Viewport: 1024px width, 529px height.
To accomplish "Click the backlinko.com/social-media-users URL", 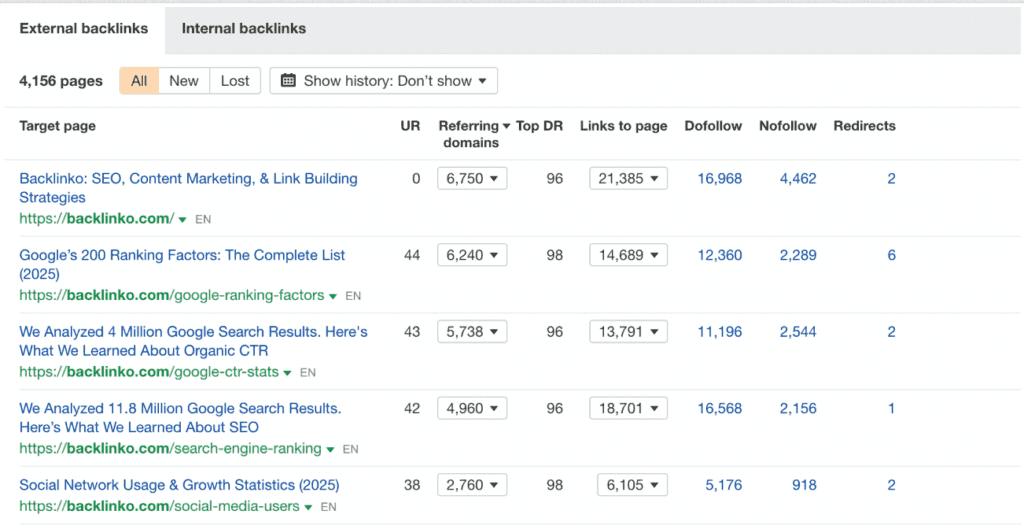I will tap(159, 506).
